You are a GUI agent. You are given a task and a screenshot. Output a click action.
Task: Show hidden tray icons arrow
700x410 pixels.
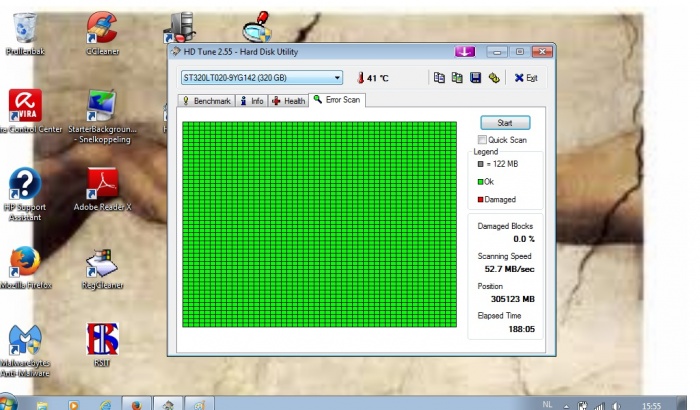566,406
